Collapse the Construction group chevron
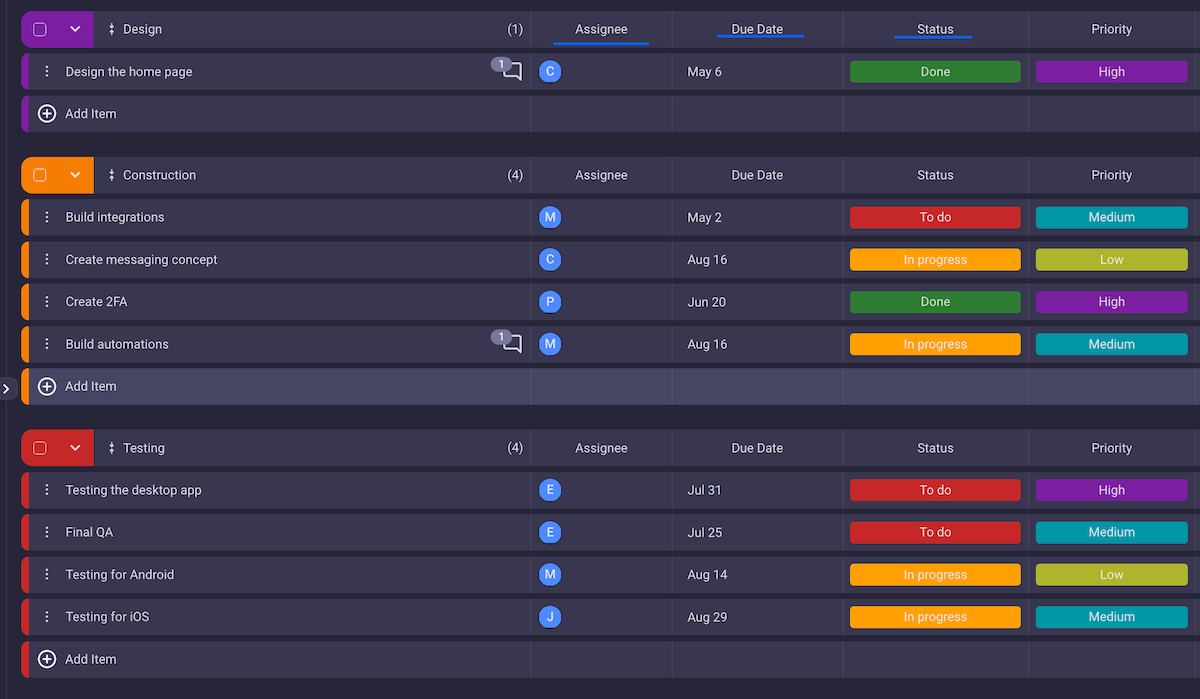1200x699 pixels. [75, 175]
